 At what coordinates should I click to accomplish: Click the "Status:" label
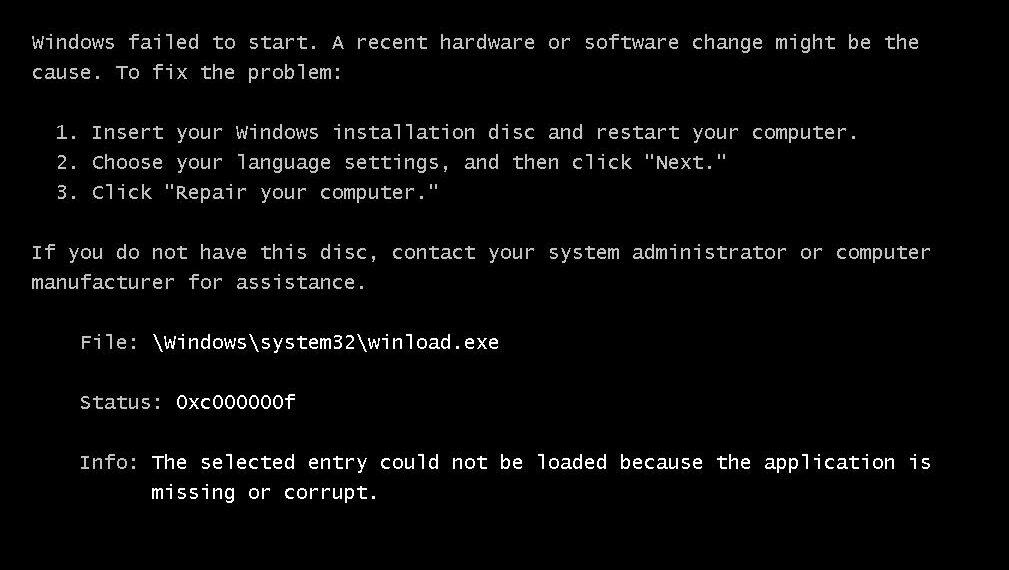[x=121, y=402]
